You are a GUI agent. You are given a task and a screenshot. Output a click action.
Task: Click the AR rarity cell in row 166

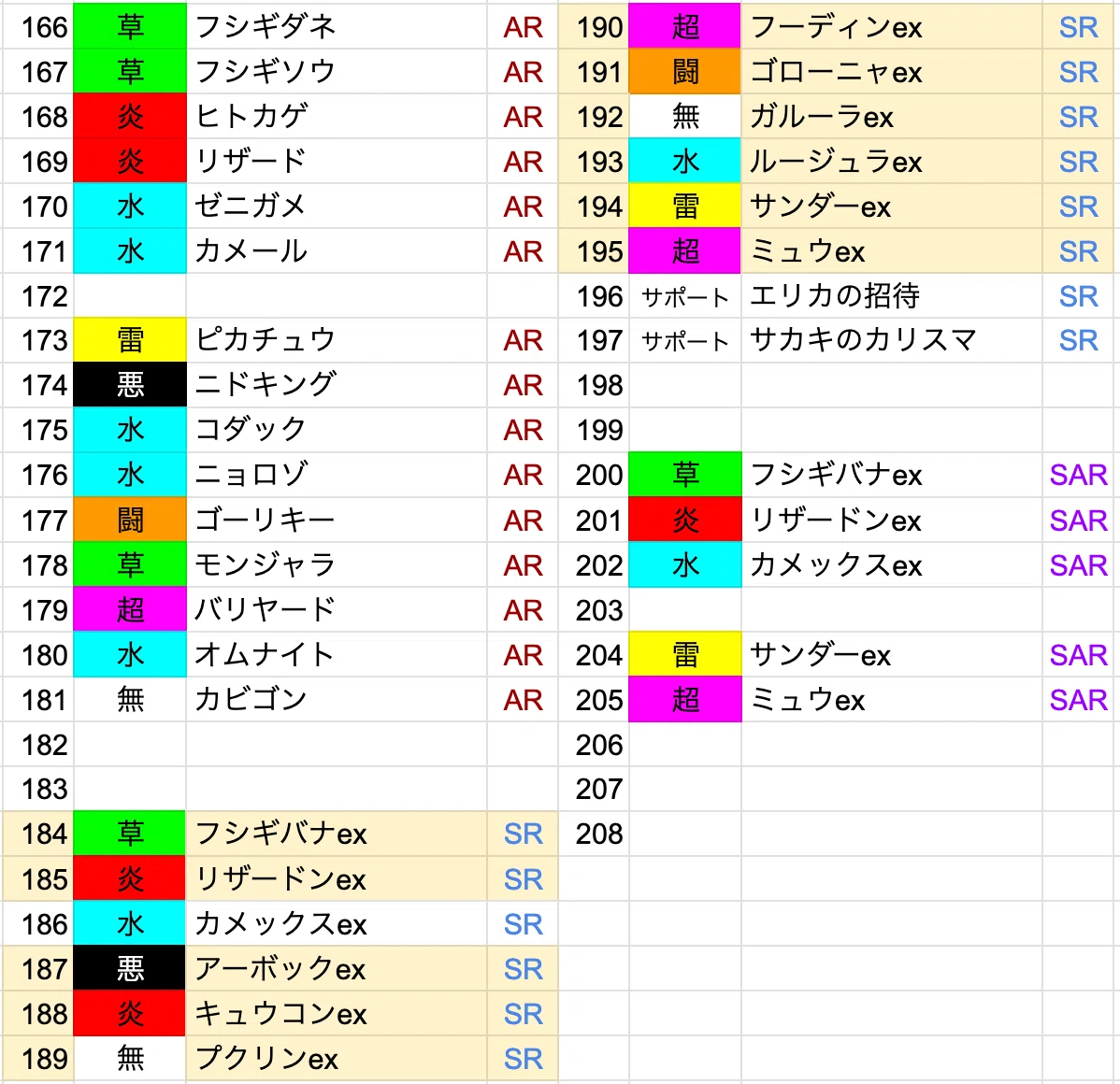(x=523, y=27)
